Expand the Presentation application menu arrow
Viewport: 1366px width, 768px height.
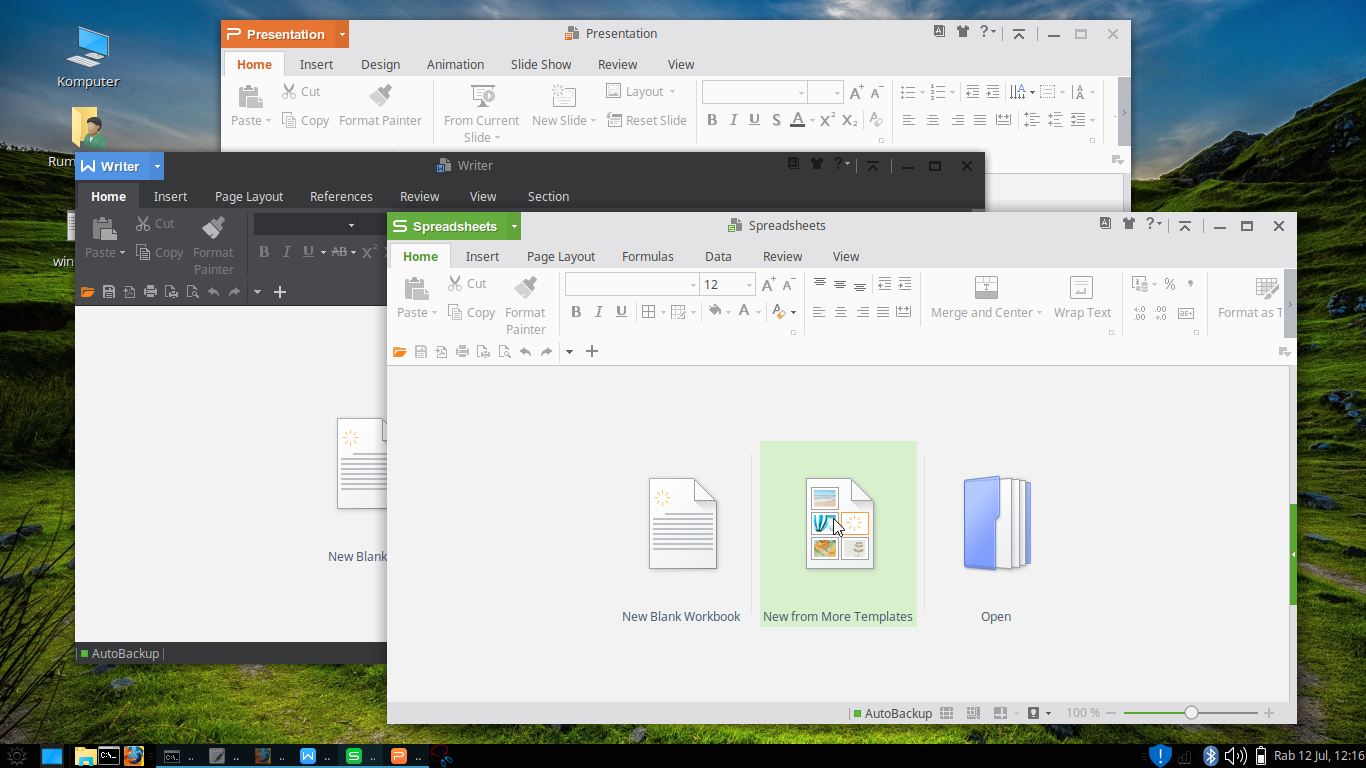(x=342, y=34)
